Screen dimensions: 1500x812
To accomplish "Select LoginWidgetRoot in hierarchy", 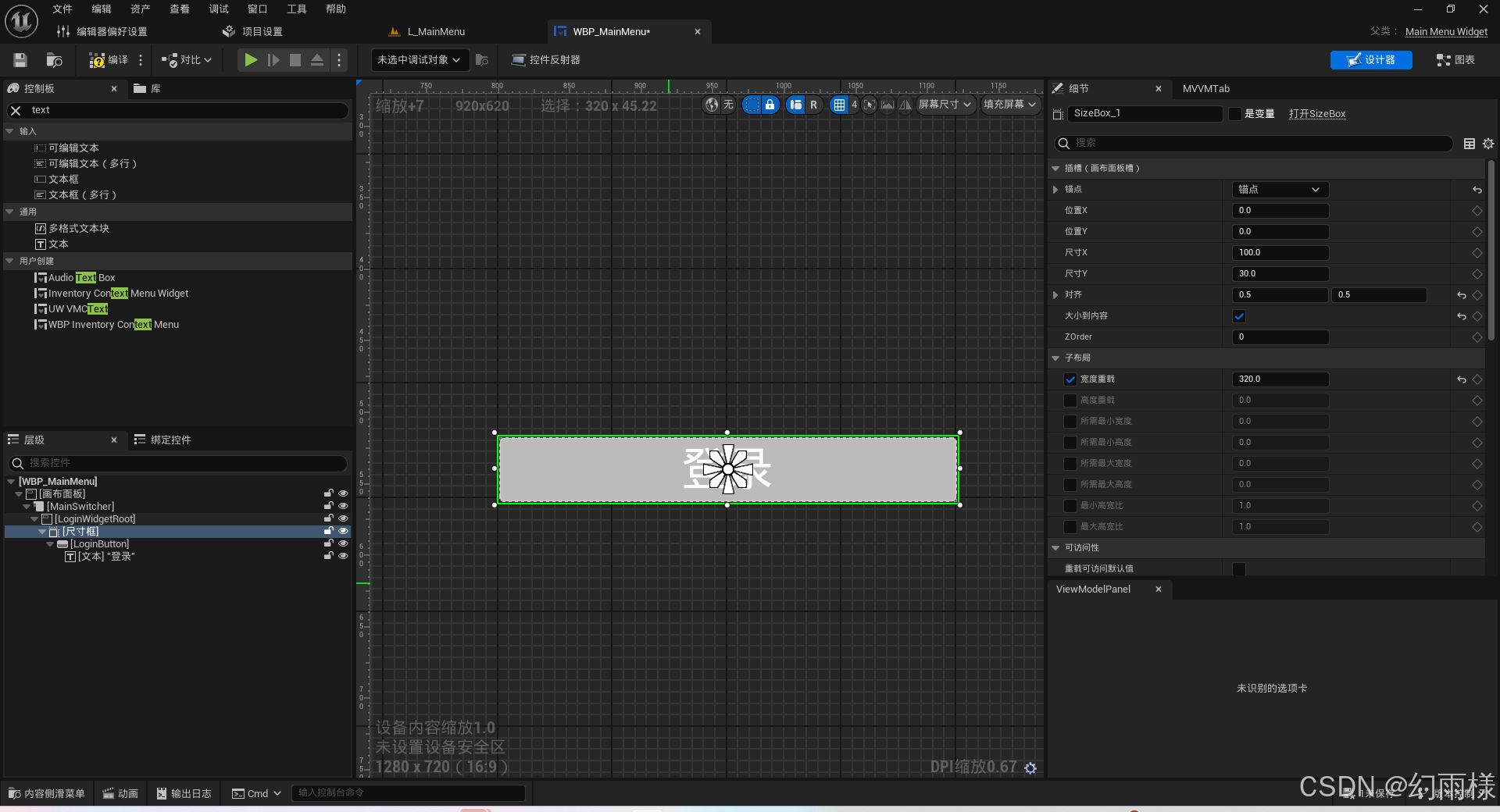I will (95, 519).
